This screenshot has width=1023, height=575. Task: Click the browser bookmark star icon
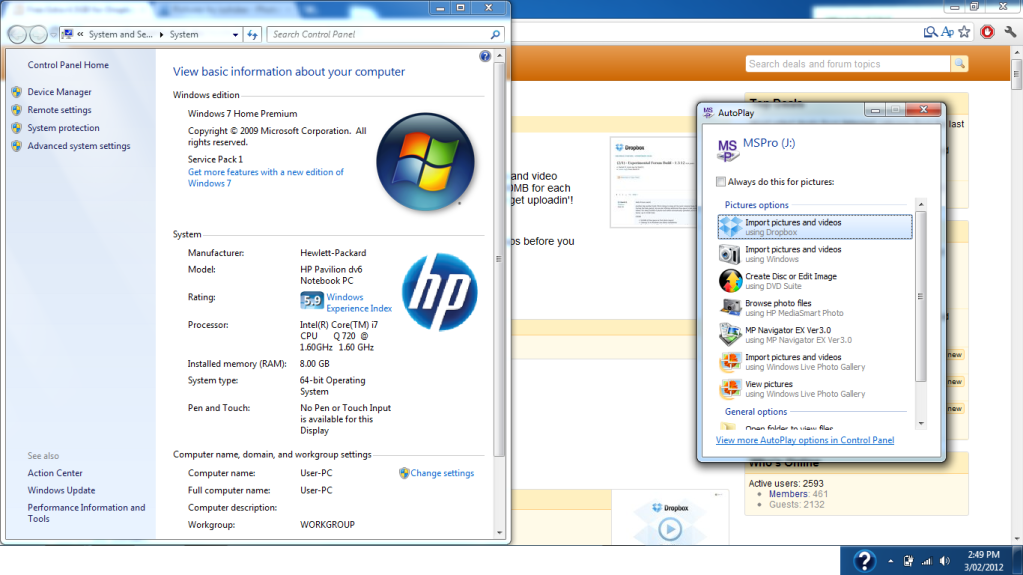tap(964, 32)
